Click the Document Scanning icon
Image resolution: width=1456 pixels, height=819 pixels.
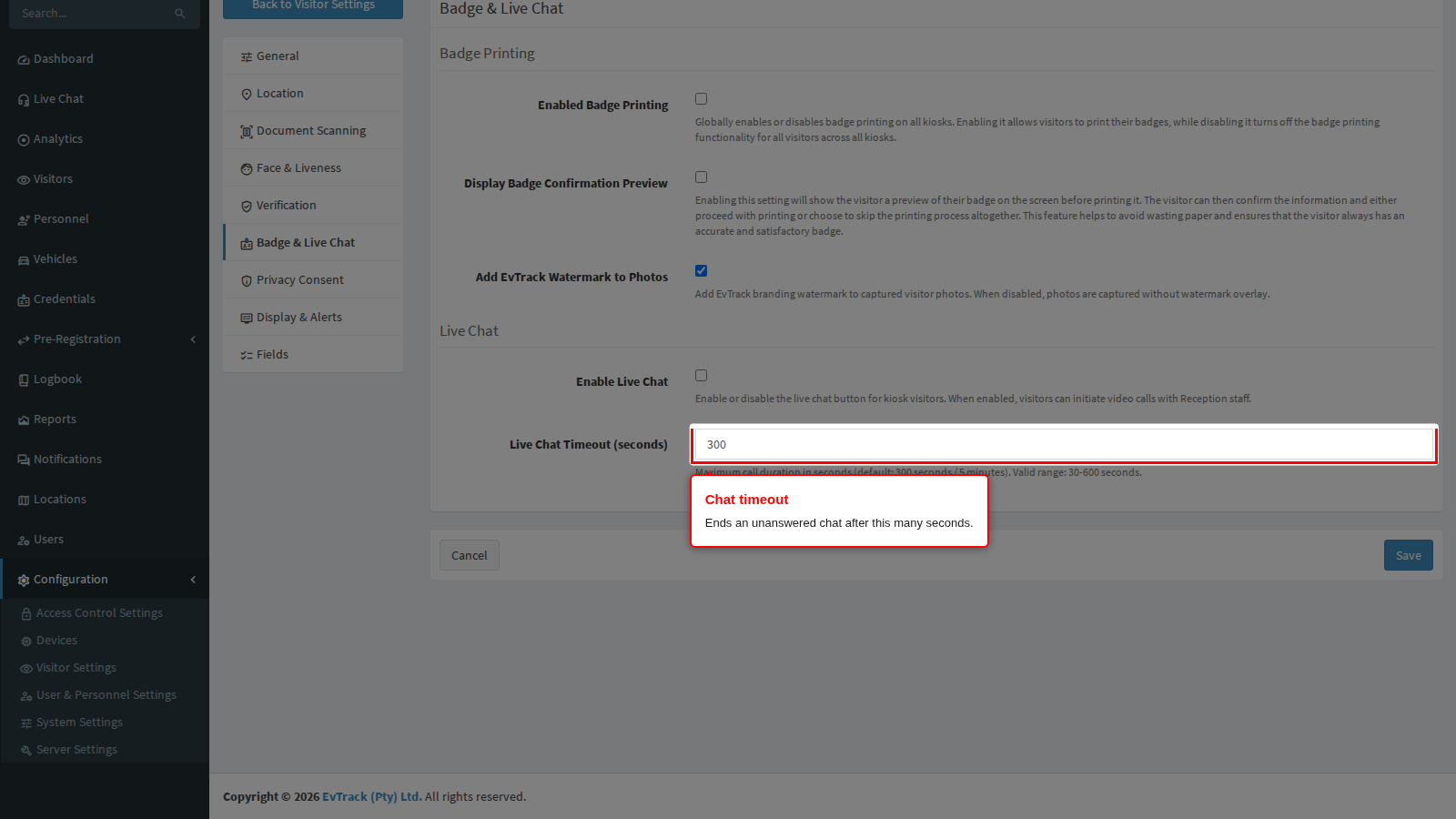click(x=247, y=132)
